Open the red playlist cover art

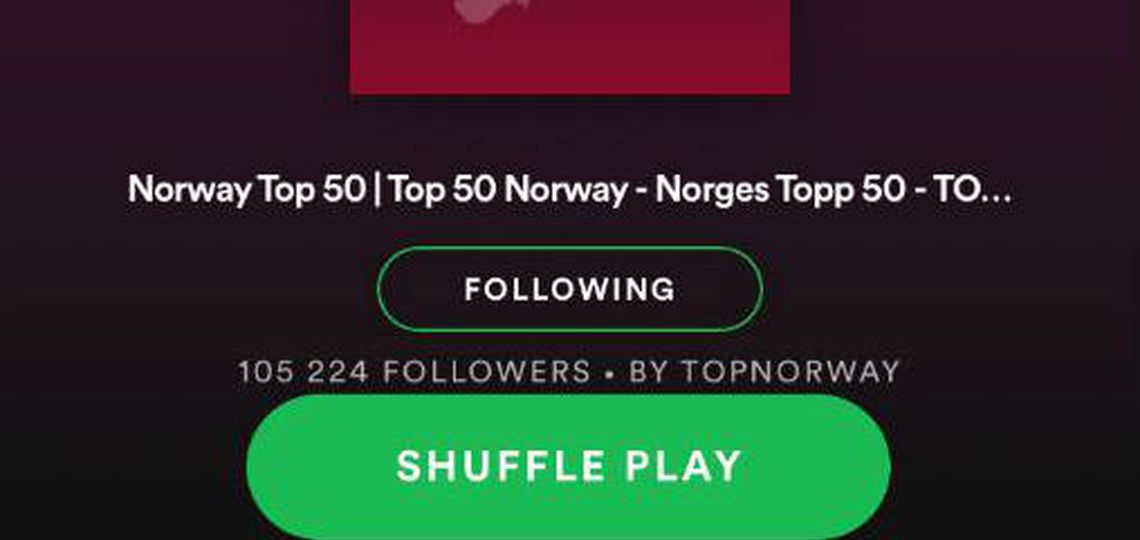coord(570,47)
